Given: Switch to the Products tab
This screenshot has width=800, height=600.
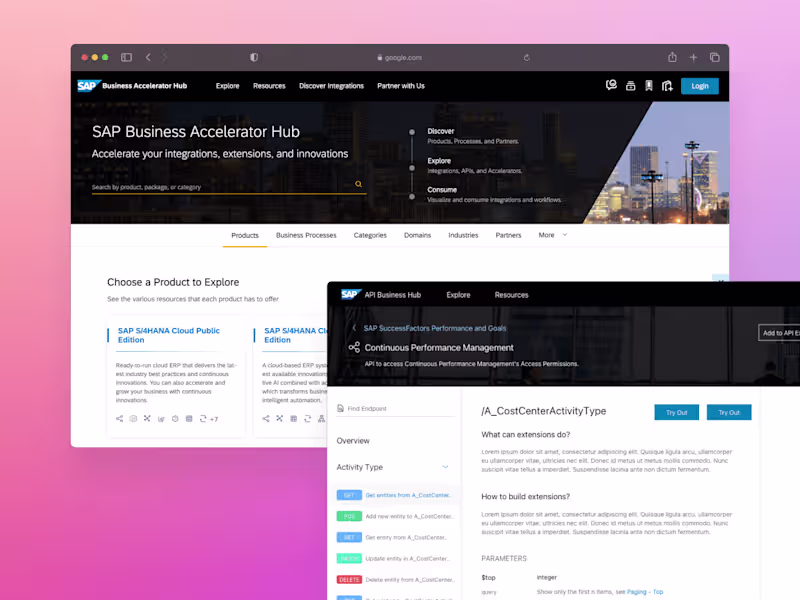Looking at the screenshot, I should click(x=245, y=235).
